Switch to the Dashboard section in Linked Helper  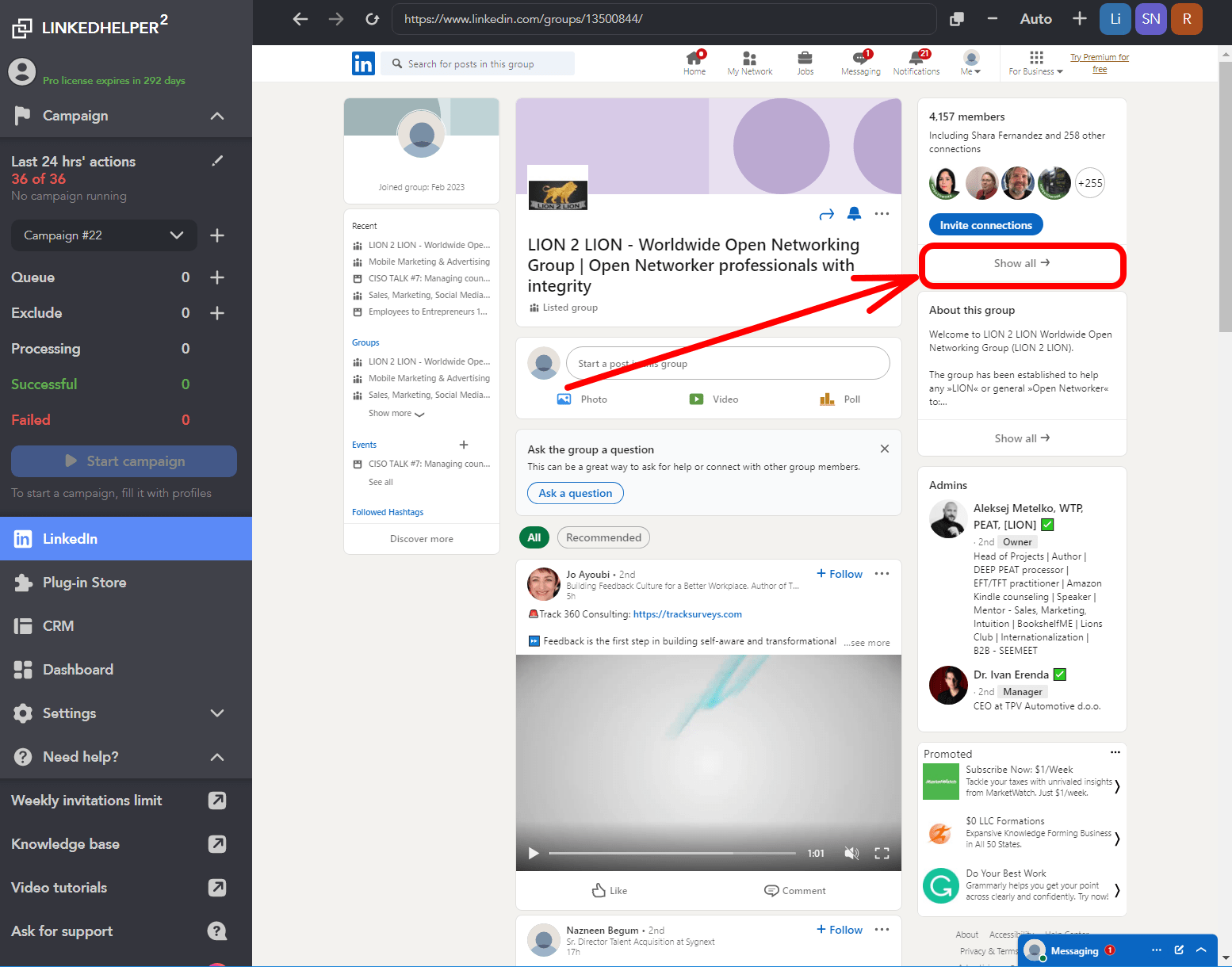(77, 669)
